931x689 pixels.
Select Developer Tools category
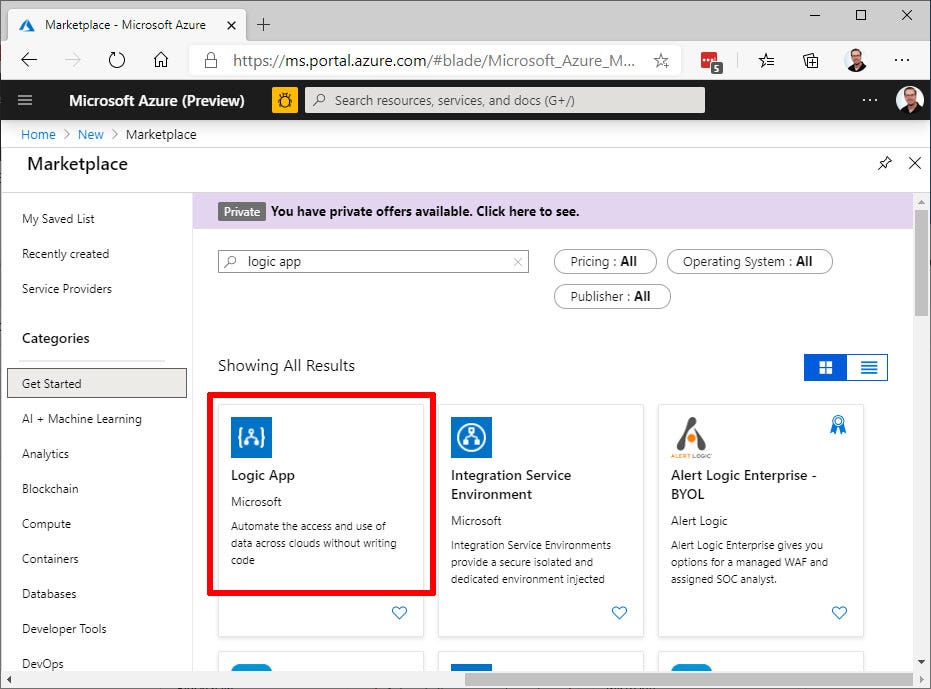coord(64,629)
